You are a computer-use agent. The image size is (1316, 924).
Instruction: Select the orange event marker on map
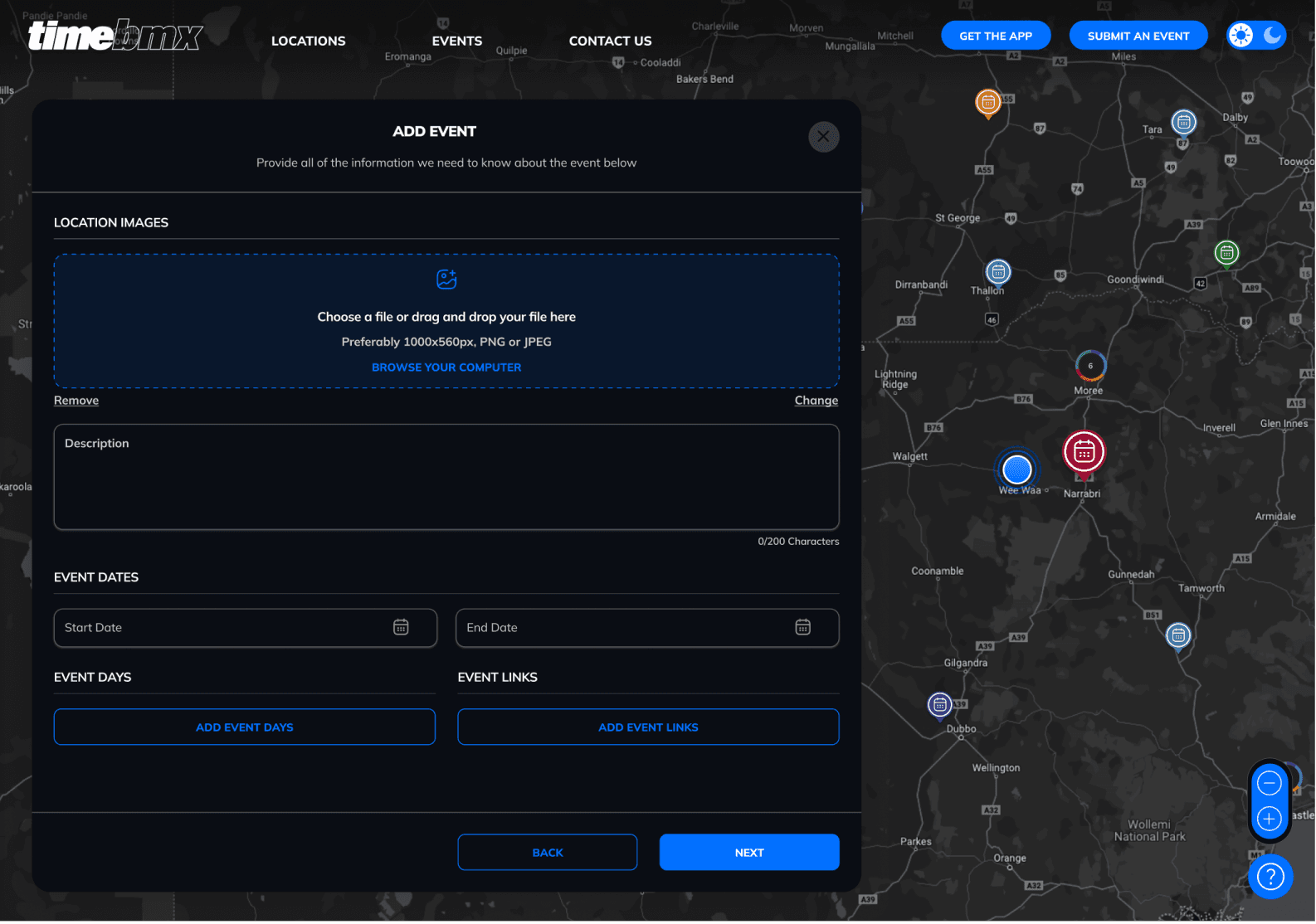click(987, 103)
